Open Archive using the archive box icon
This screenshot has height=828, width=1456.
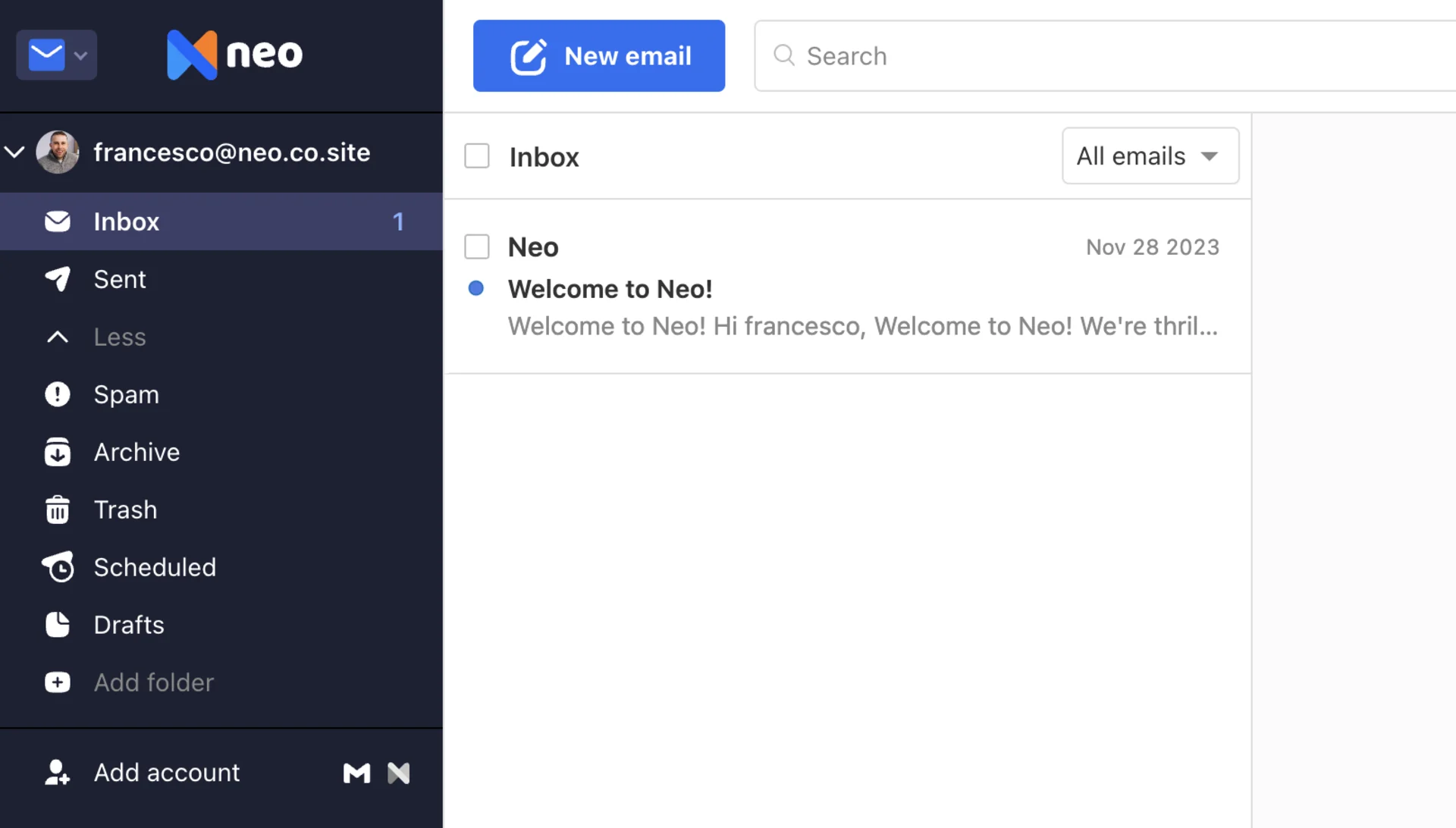[58, 451]
